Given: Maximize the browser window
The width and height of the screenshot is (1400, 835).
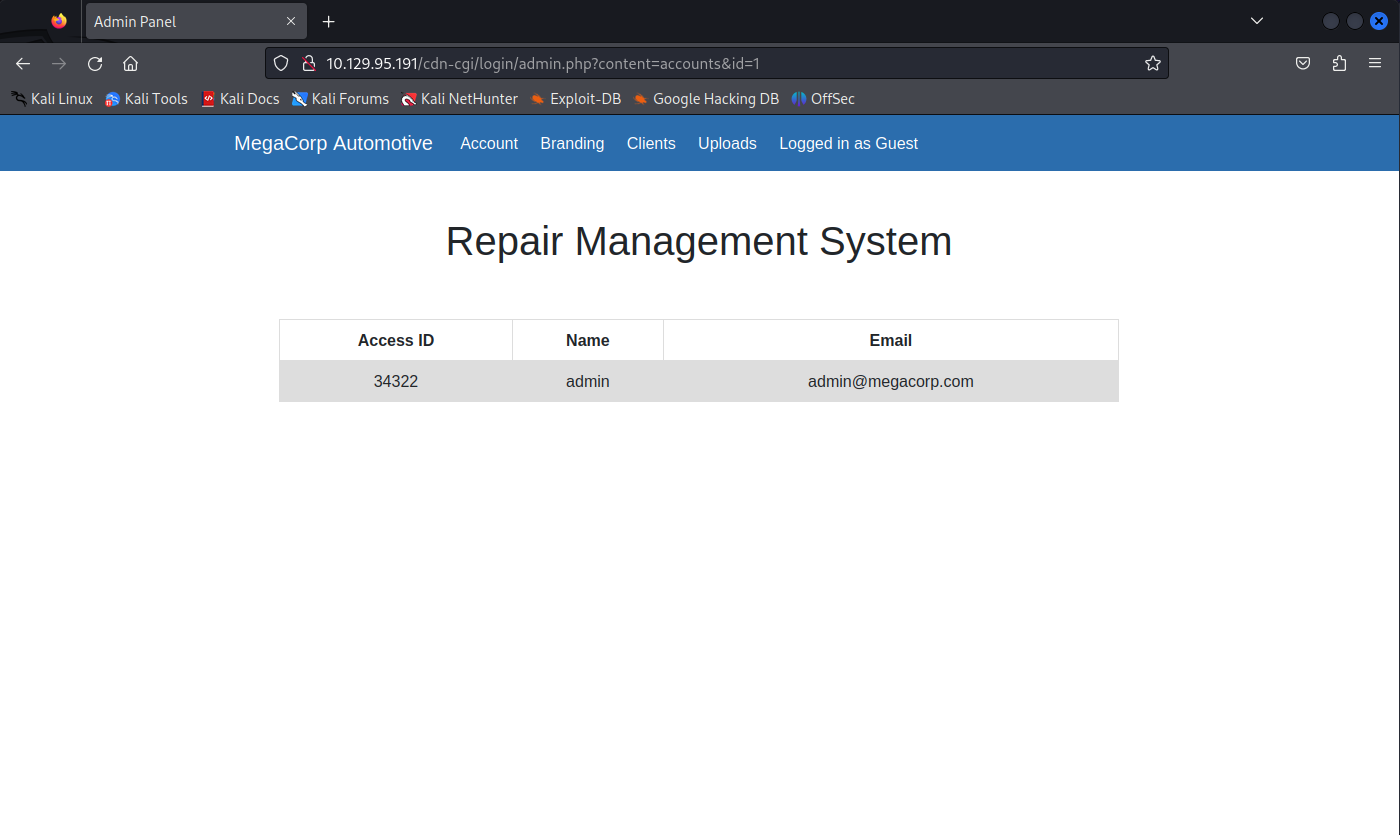Looking at the screenshot, I should (x=1355, y=21).
